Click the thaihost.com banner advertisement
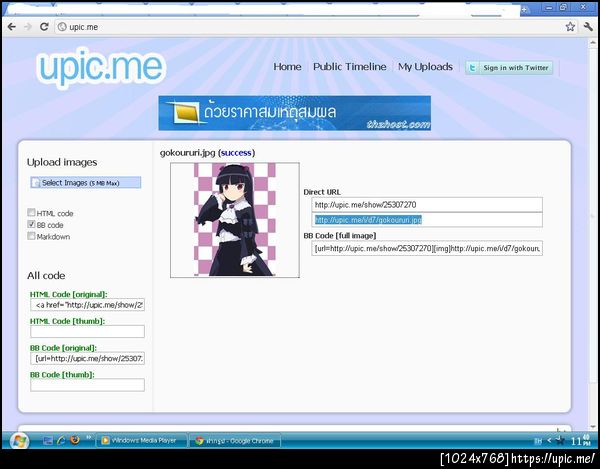 (x=295, y=113)
